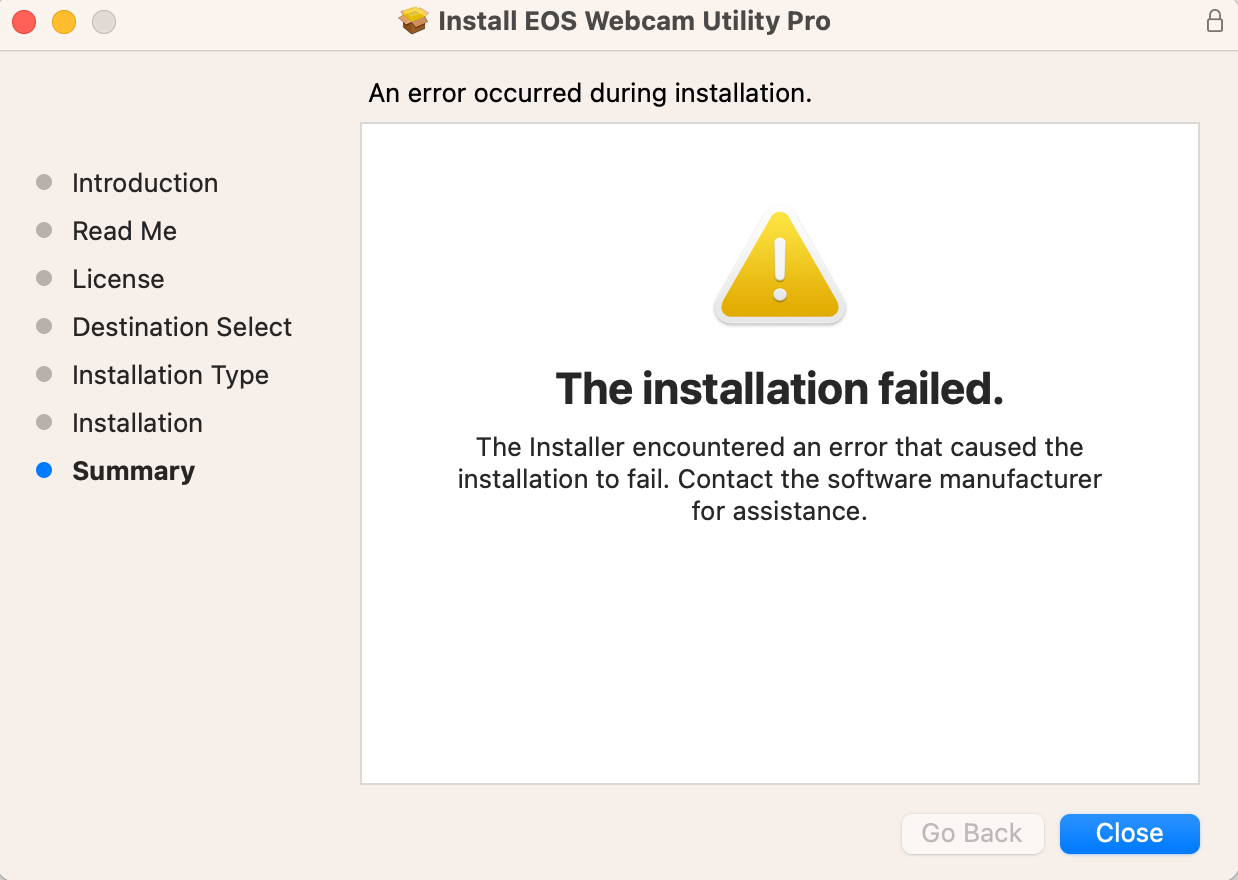The width and height of the screenshot is (1238, 880).
Task: Click the blue dot beside Summary
Action: (44, 470)
